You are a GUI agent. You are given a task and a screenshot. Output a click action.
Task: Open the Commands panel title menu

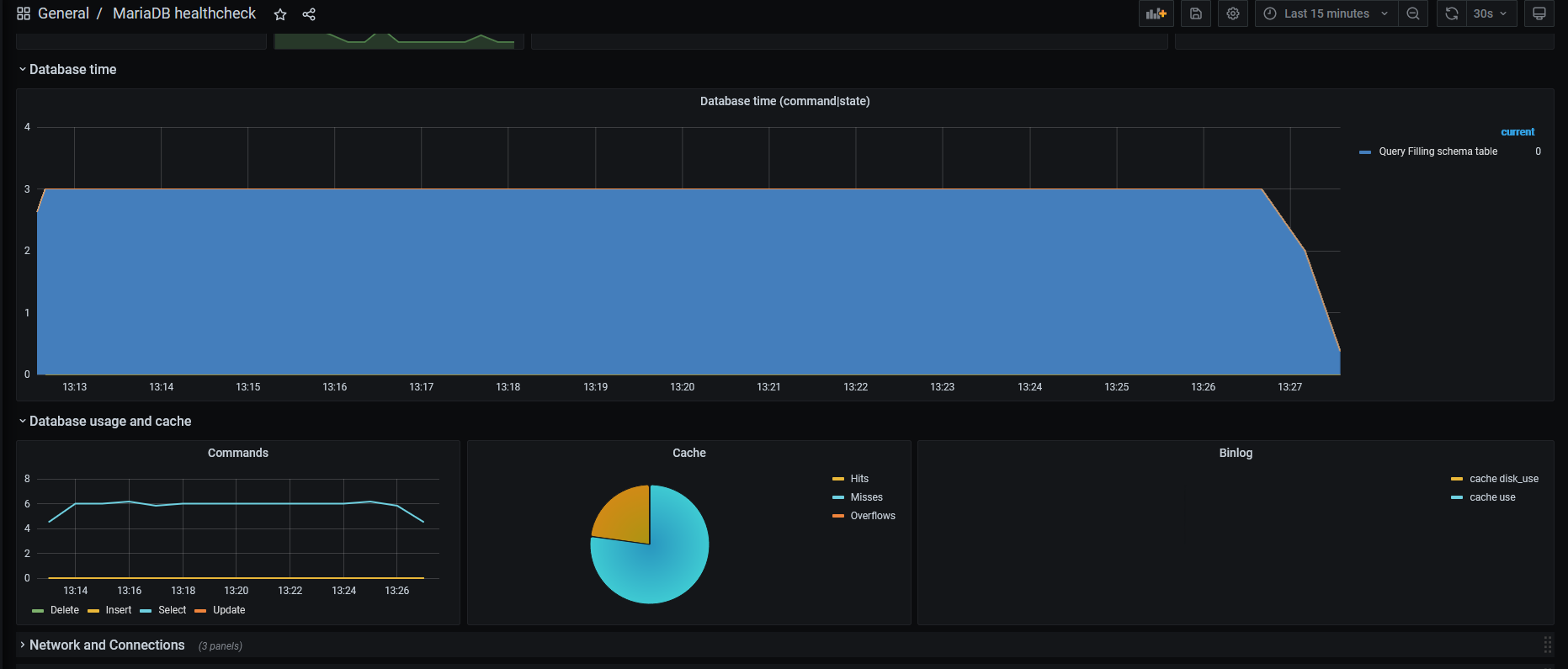[238, 453]
